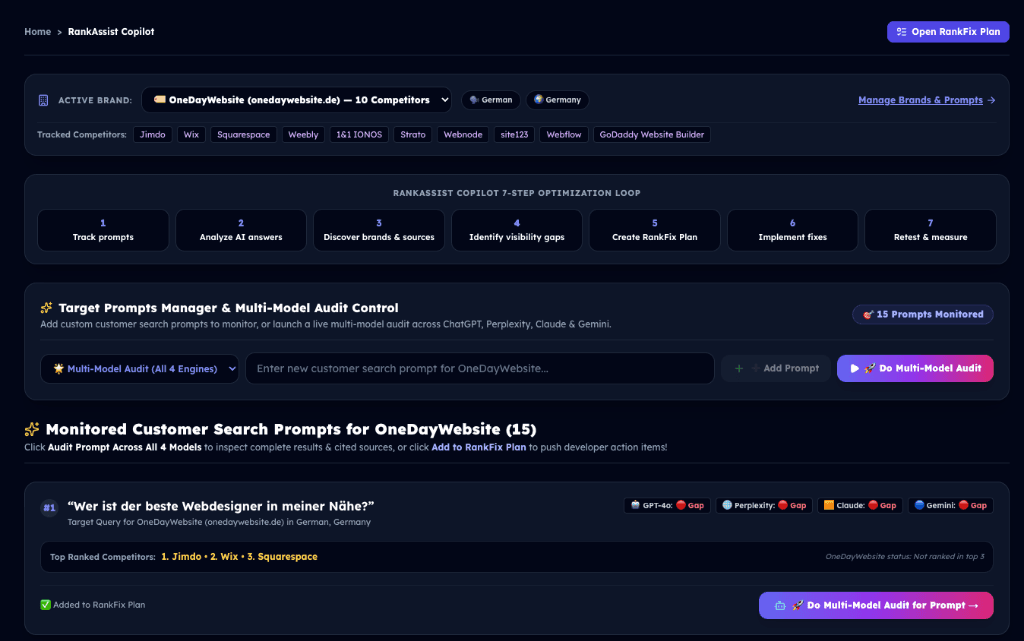This screenshot has height=641, width=1024.
Task: Click the play icon in Do Multi-Model Audit
Action: 854,369
